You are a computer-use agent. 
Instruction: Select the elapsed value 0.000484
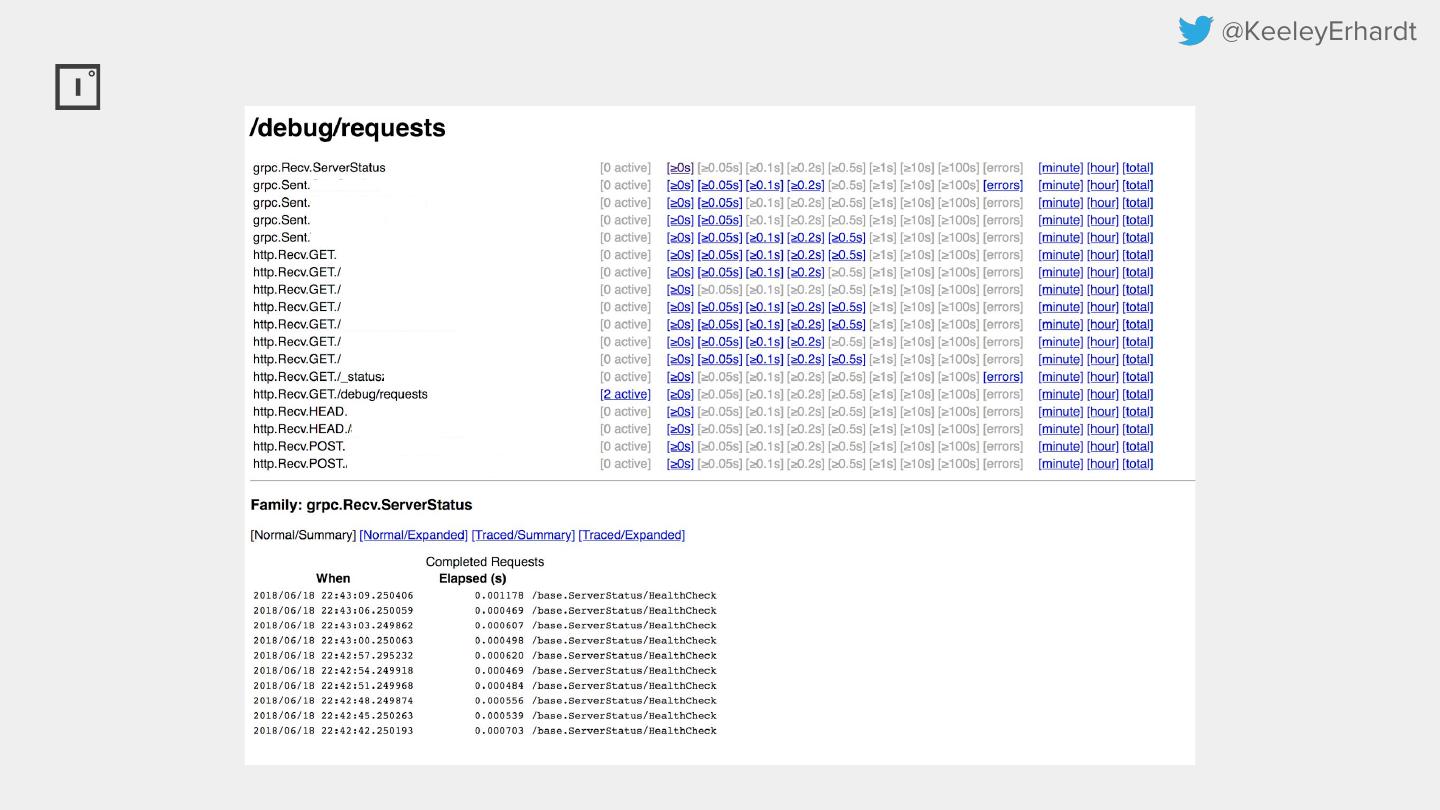coord(499,686)
